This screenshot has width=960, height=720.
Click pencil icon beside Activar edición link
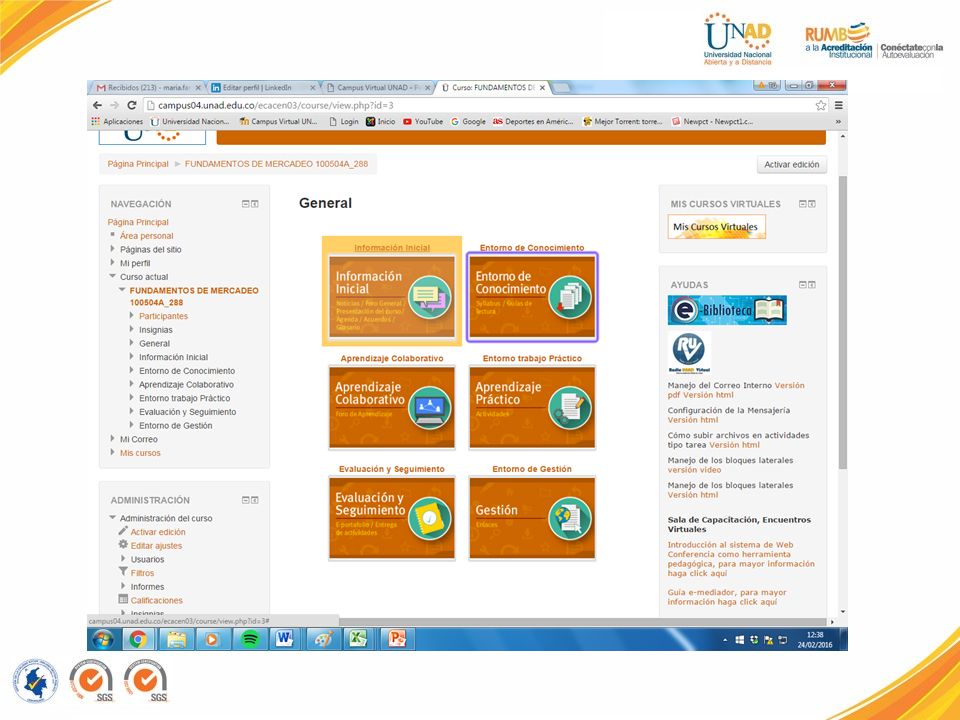pos(123,531)
